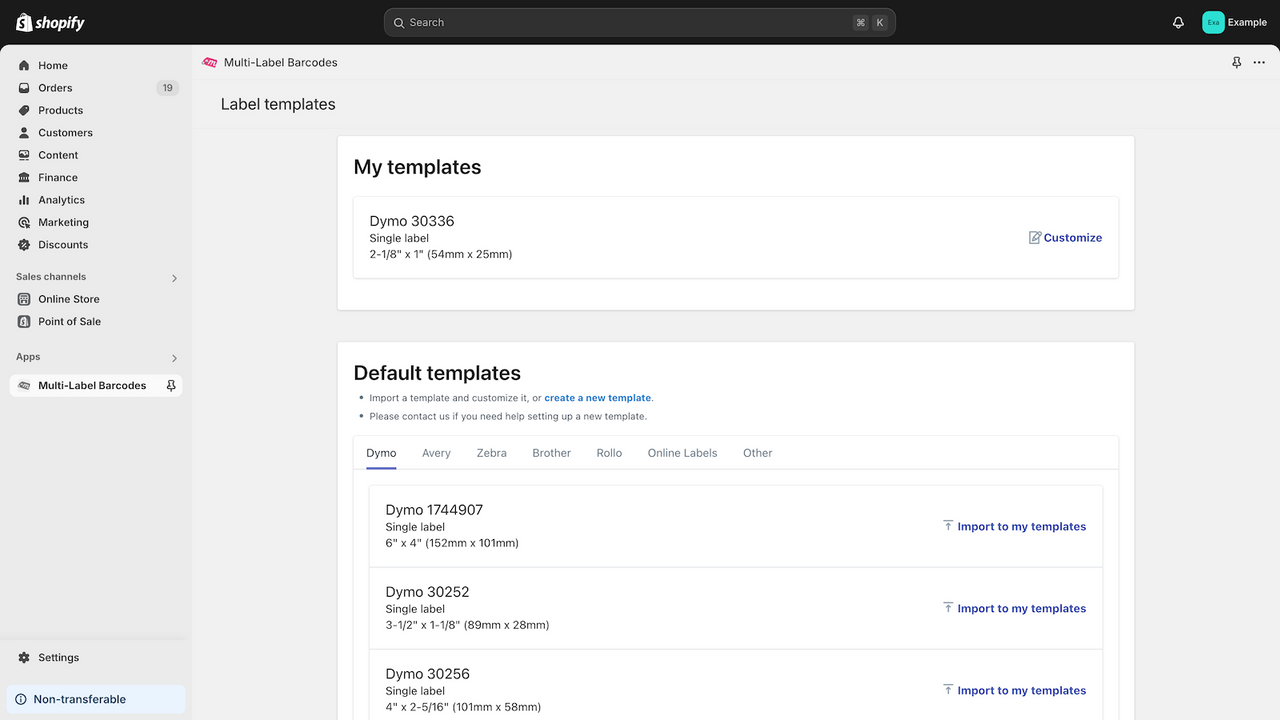
Task: Click the Orders count badge 19
Action: click(x=167, y=88)
